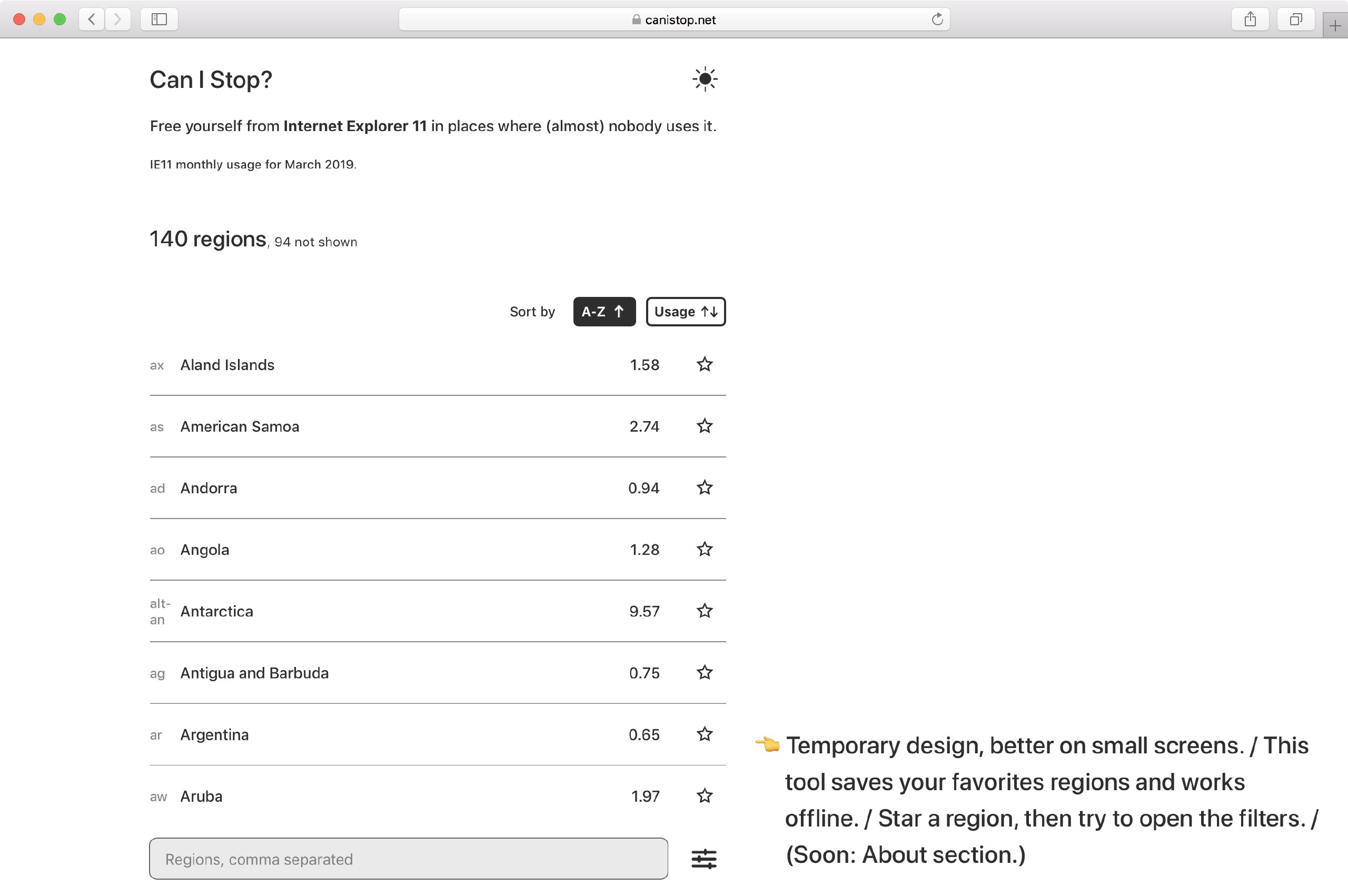Click the 2.74 usage value

(x=645, y=426)
